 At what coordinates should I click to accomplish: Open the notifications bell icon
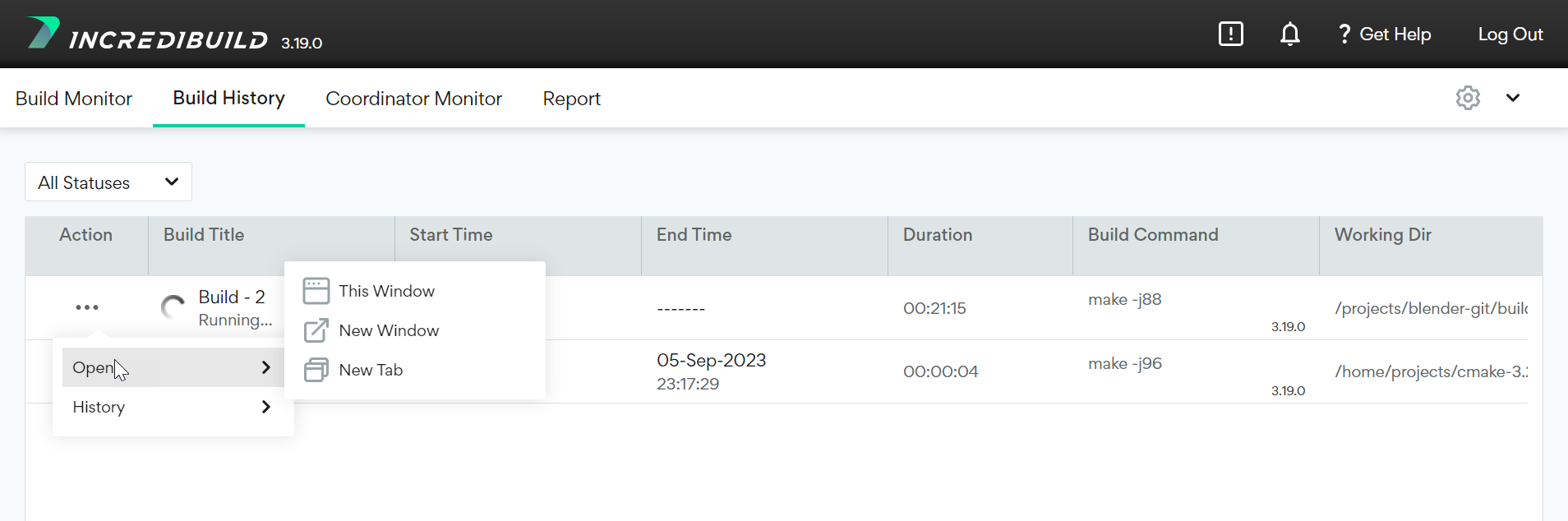1289,34
